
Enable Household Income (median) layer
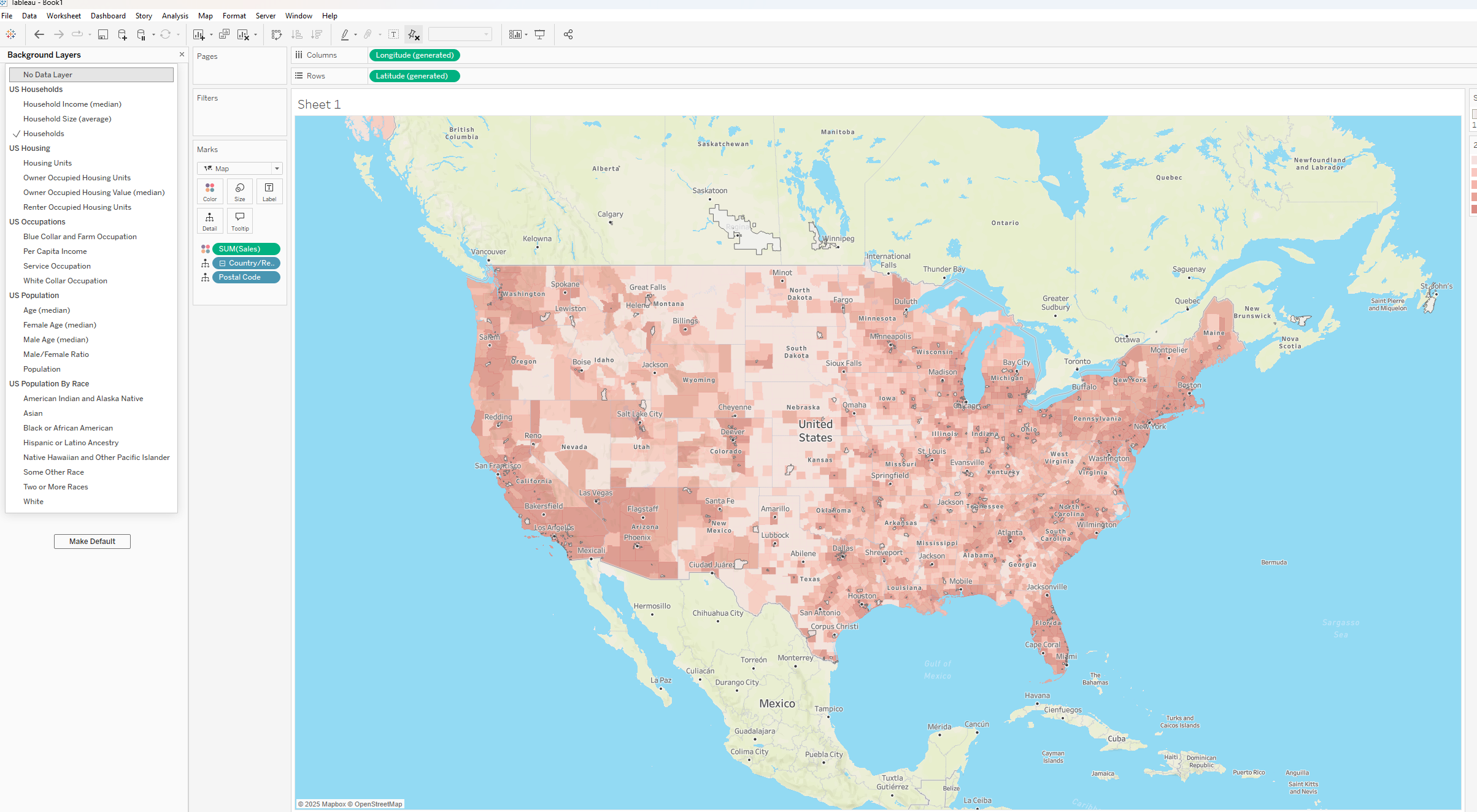pyautogui.click(x=72, y=104)
